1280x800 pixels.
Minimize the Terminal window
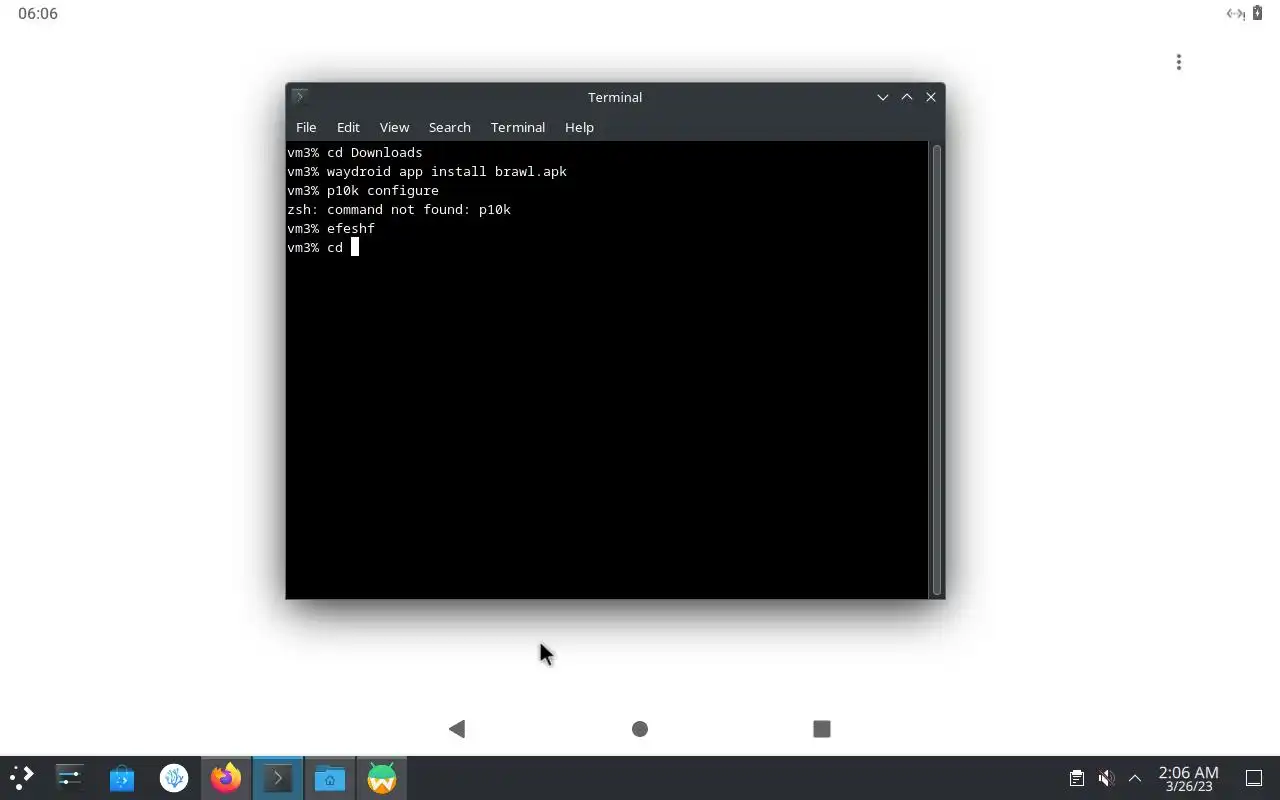click(x=883, y=97)
